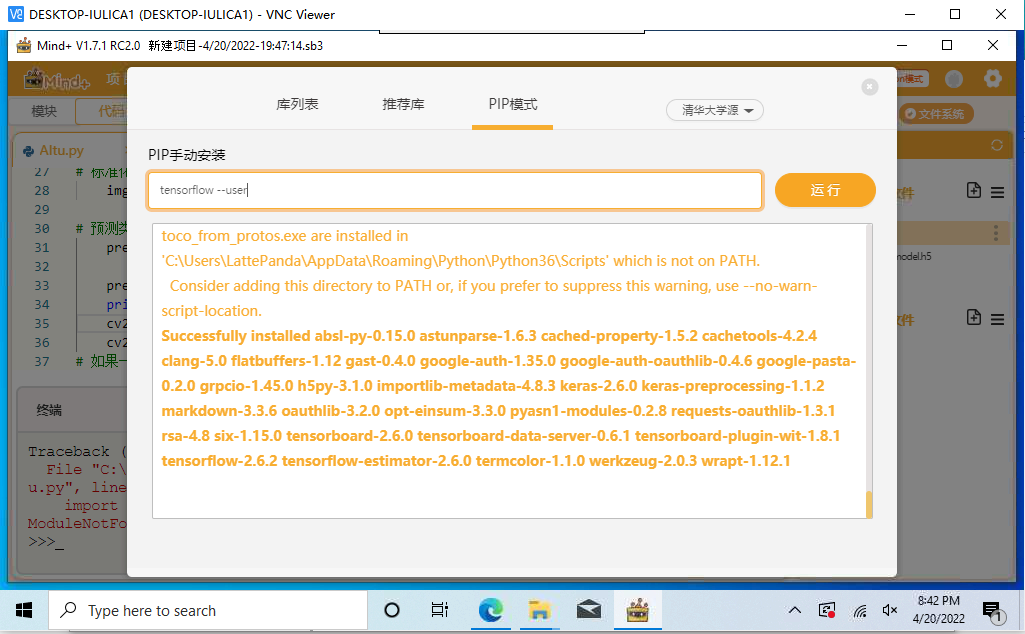Image resolution: width=1025 pixels, height=634 pixels.
Task: Click the model.h5 file entry
Action: pos(914,256)
